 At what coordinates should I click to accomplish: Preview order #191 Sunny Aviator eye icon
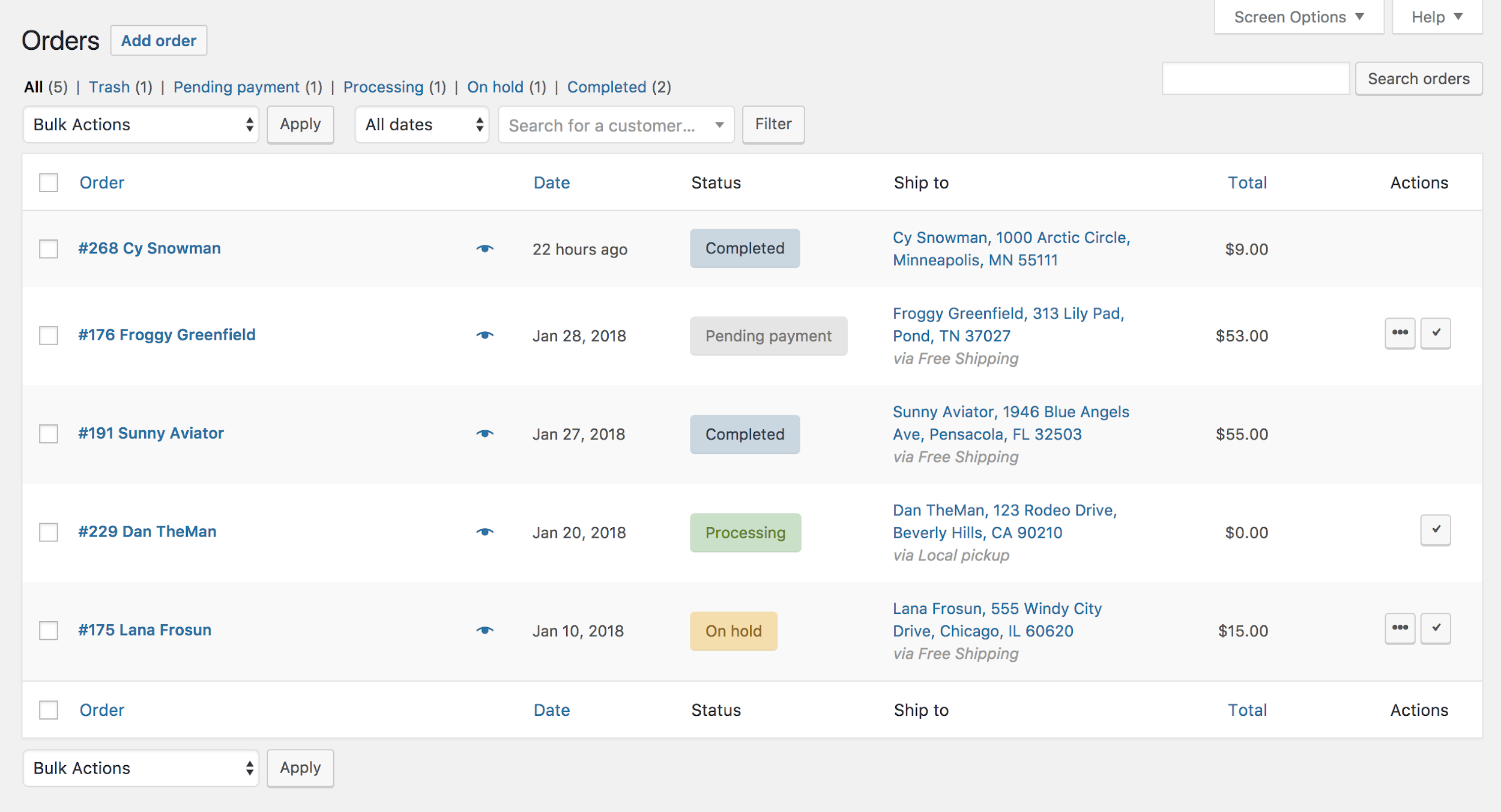click(485, 433)
